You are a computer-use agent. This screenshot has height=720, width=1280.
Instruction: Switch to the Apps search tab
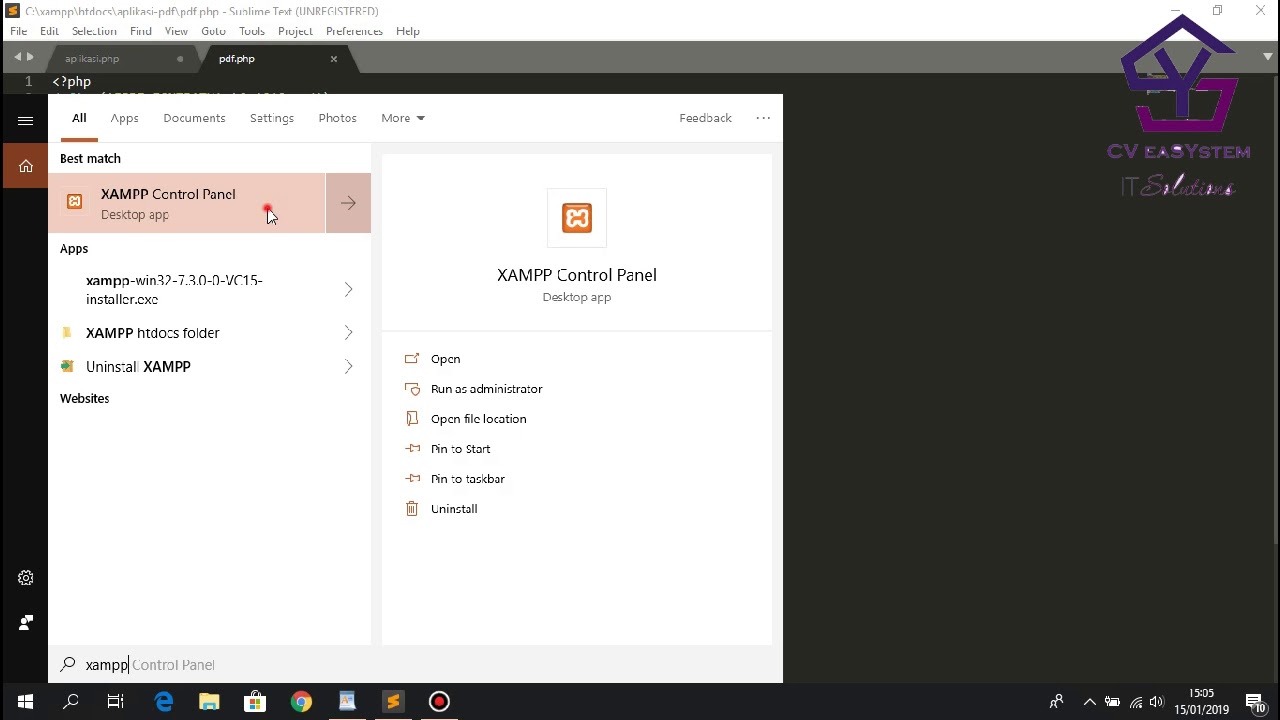124,118
